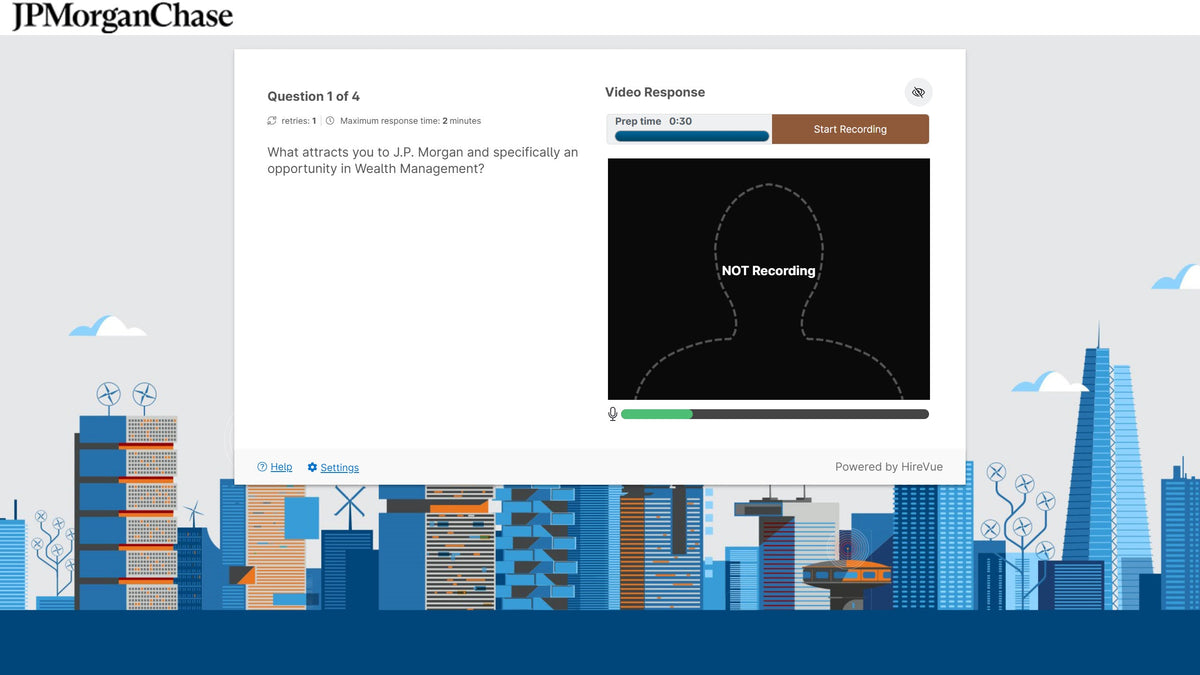Image resolution: width=1200 pixels, height=675 pixels.
Task: Click the NOT Recording video preview
Action: [769, 279]
